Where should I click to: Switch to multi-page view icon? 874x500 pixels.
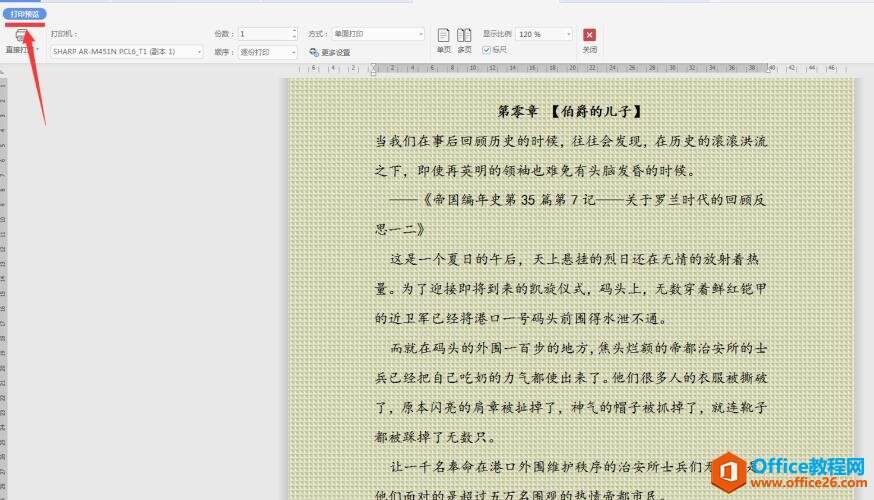[465, 36]
